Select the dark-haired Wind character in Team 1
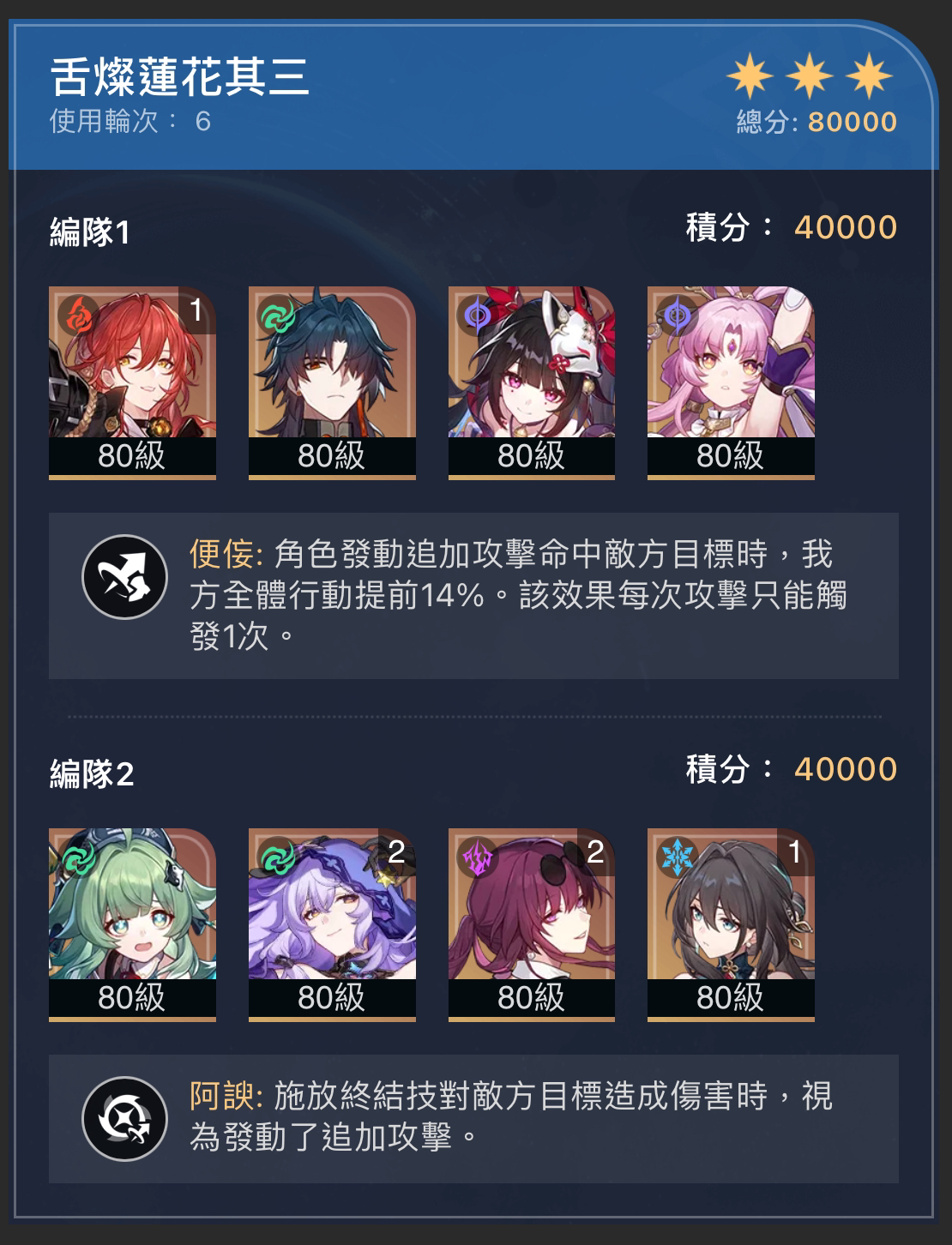The image size is (952, 1245). point(332,382)
